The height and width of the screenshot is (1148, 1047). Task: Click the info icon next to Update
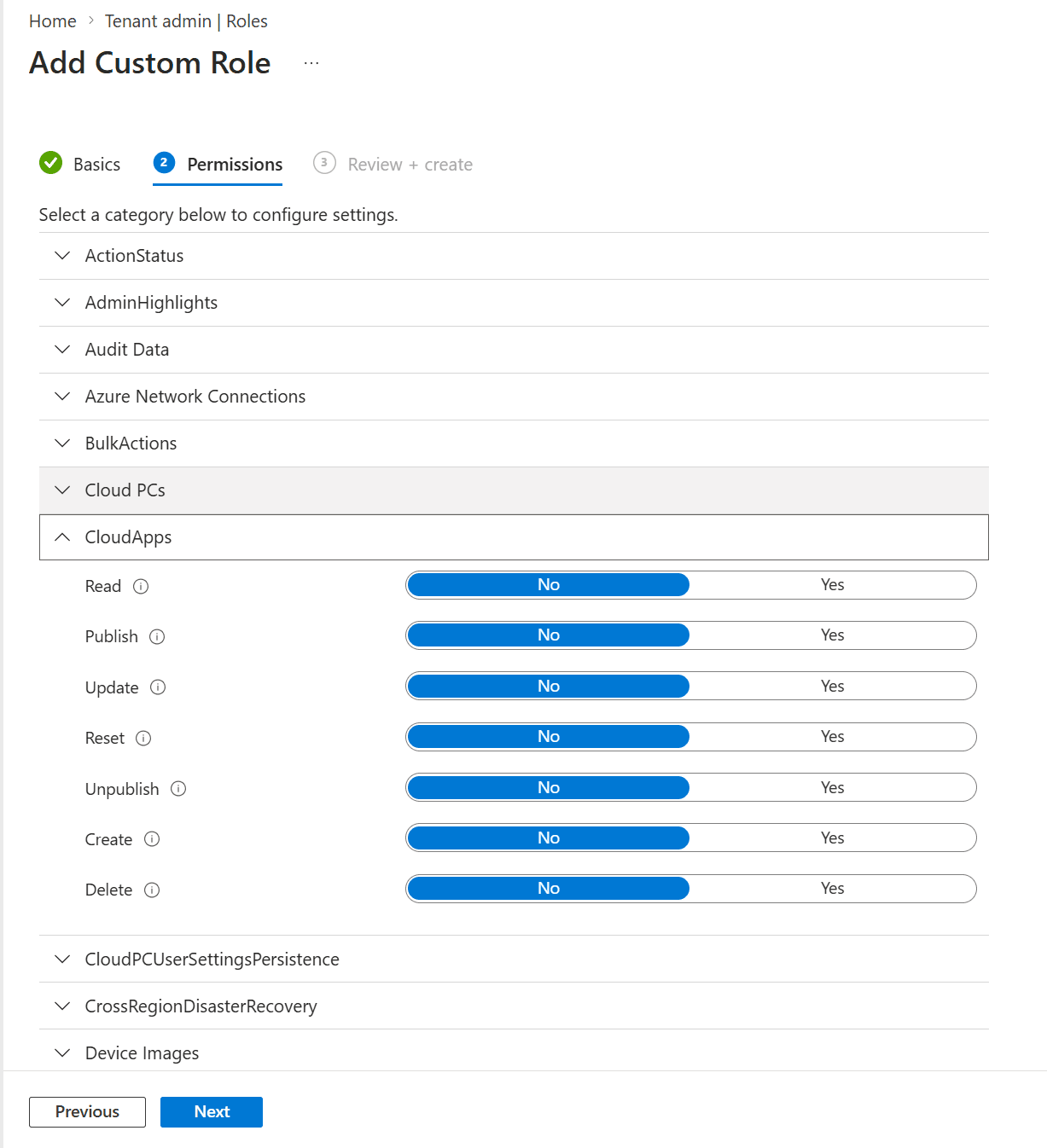[158, 687]
